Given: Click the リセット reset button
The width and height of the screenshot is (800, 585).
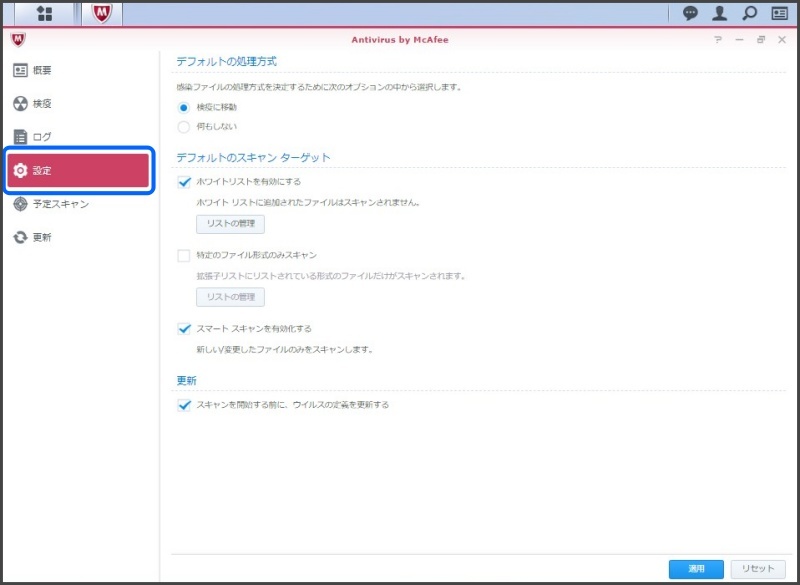Looking at the screenshot, I should pos(758,569).
